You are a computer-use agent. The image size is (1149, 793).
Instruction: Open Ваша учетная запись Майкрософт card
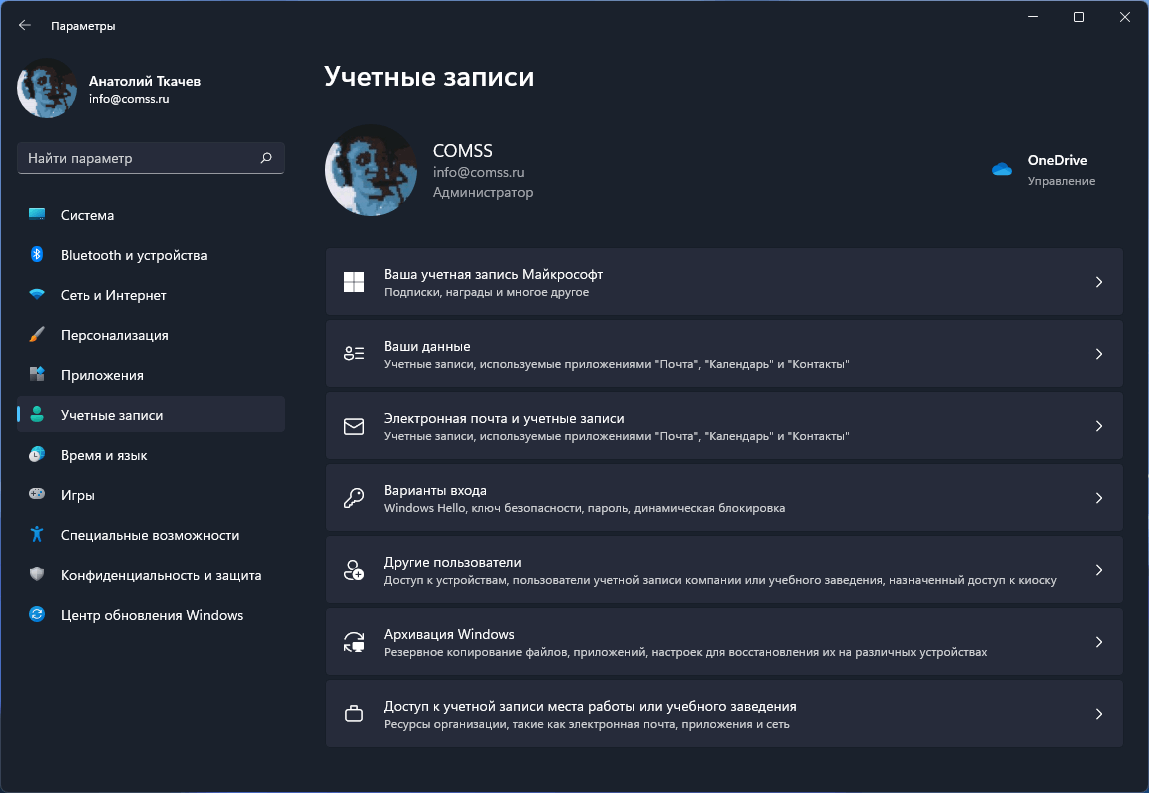724,282
